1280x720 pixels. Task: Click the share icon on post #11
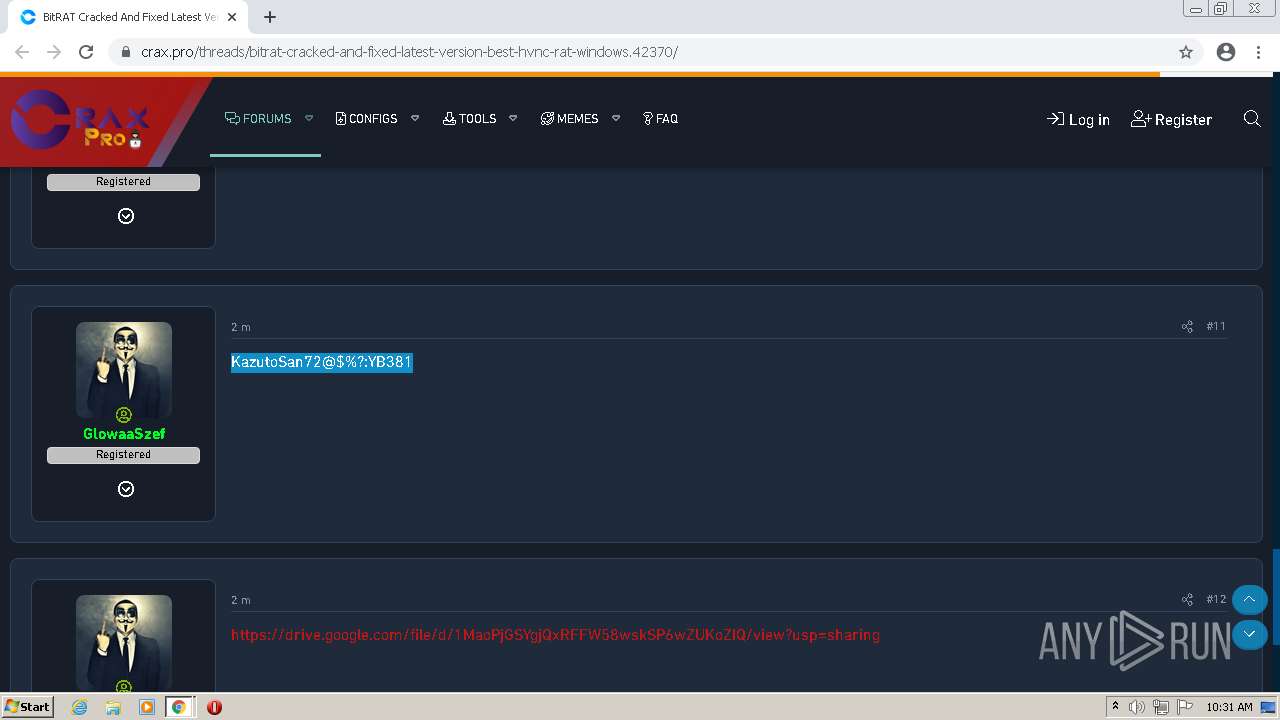(1187, 326)
